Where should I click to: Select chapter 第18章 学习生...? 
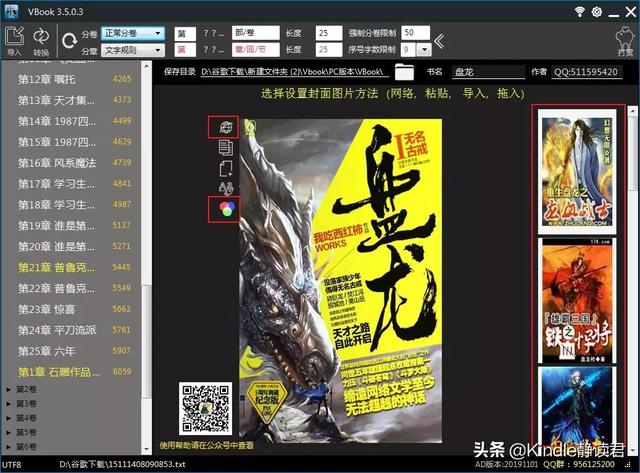[x=73, y=204]
